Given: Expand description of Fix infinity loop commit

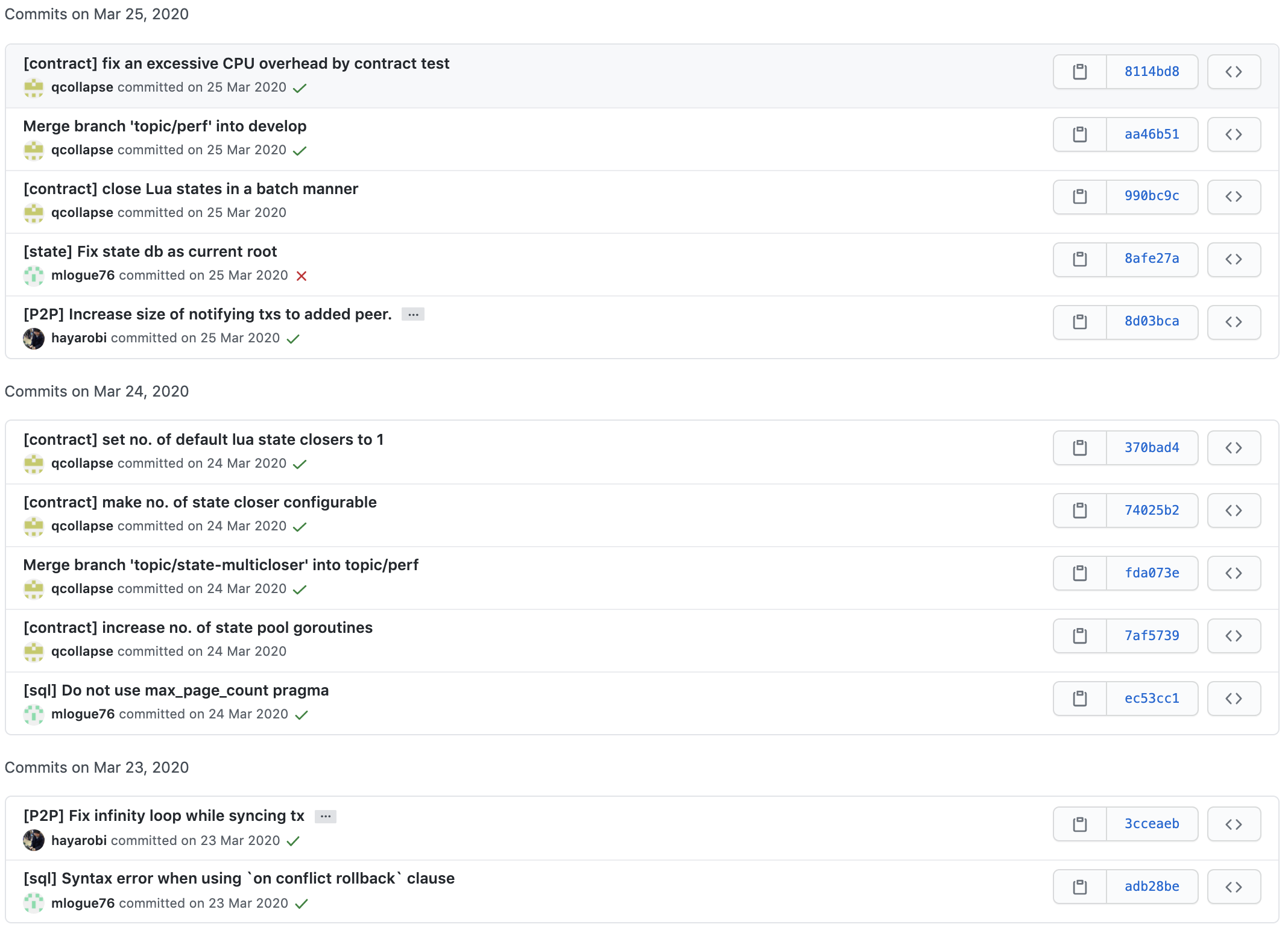Looking at the screenshot, I should (x=325, y=816).
